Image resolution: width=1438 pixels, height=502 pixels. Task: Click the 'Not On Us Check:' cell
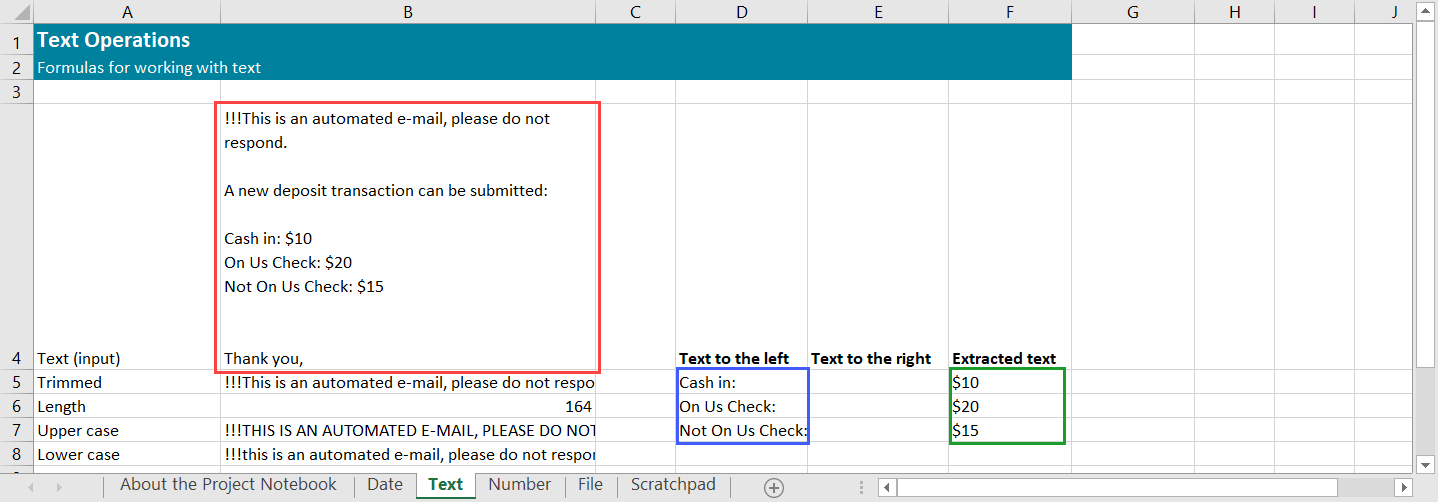[741, 431]
